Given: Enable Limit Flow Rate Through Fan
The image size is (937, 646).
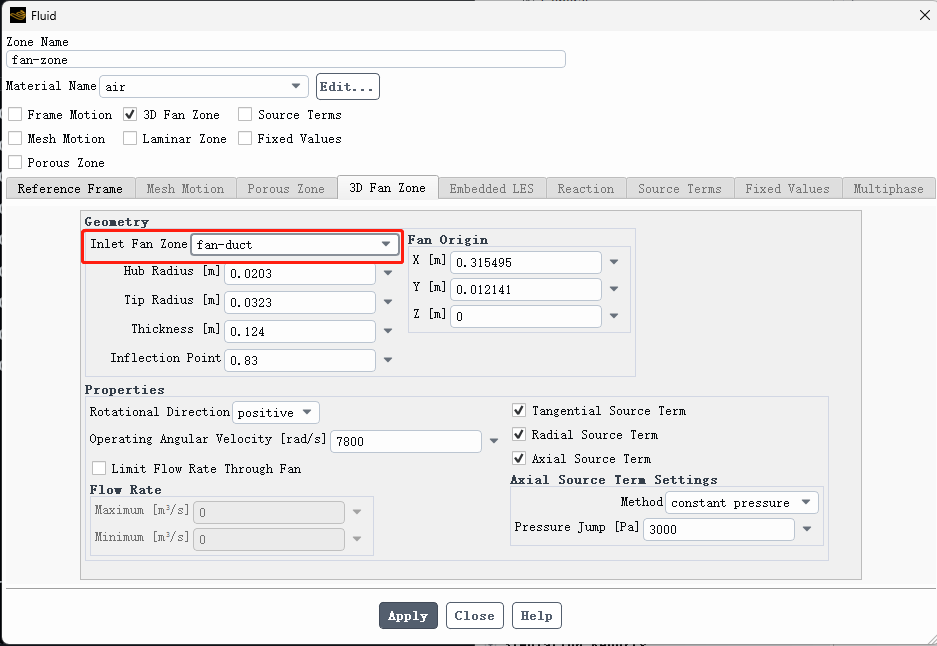Looking at the screenshot, I should [99, 467].
